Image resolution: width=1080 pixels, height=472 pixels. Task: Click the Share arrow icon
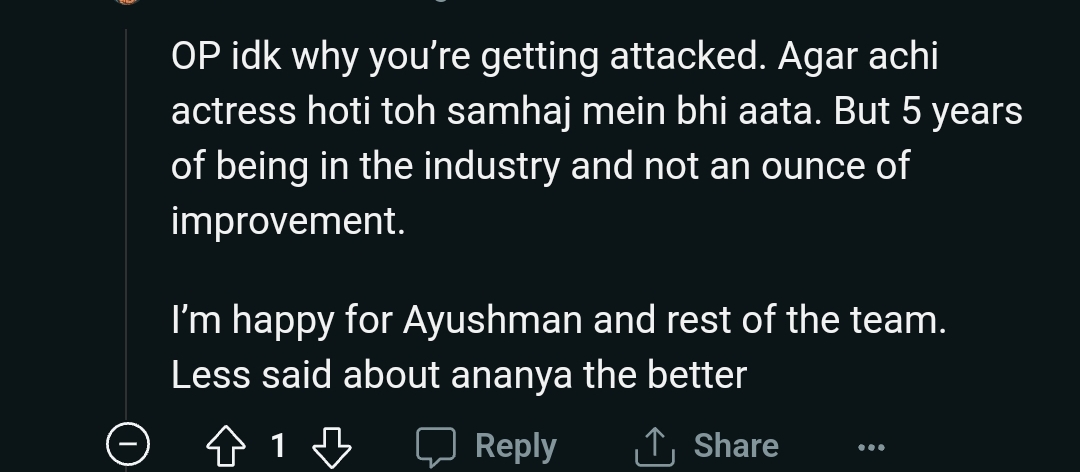pyautogui.click(x=653, y=446)
